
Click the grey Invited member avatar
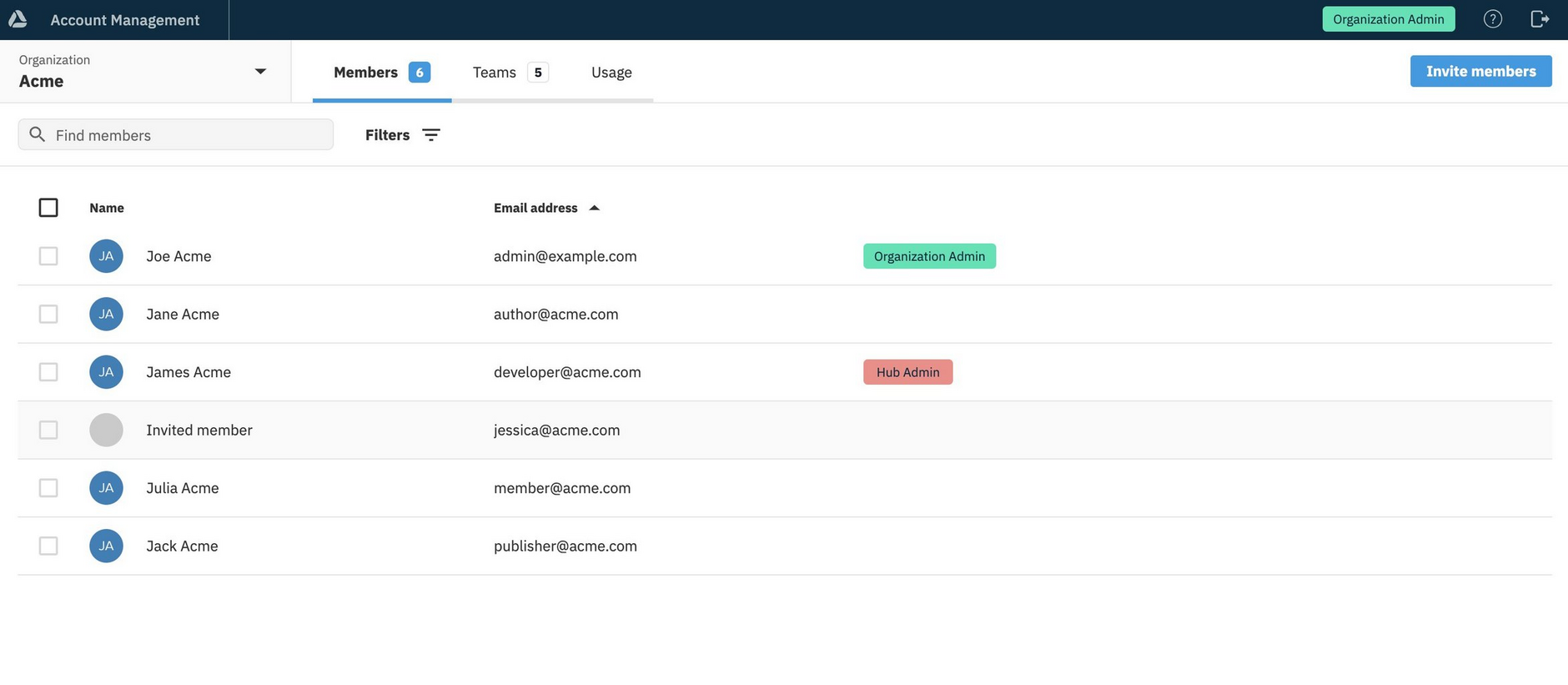click(106, 430)
